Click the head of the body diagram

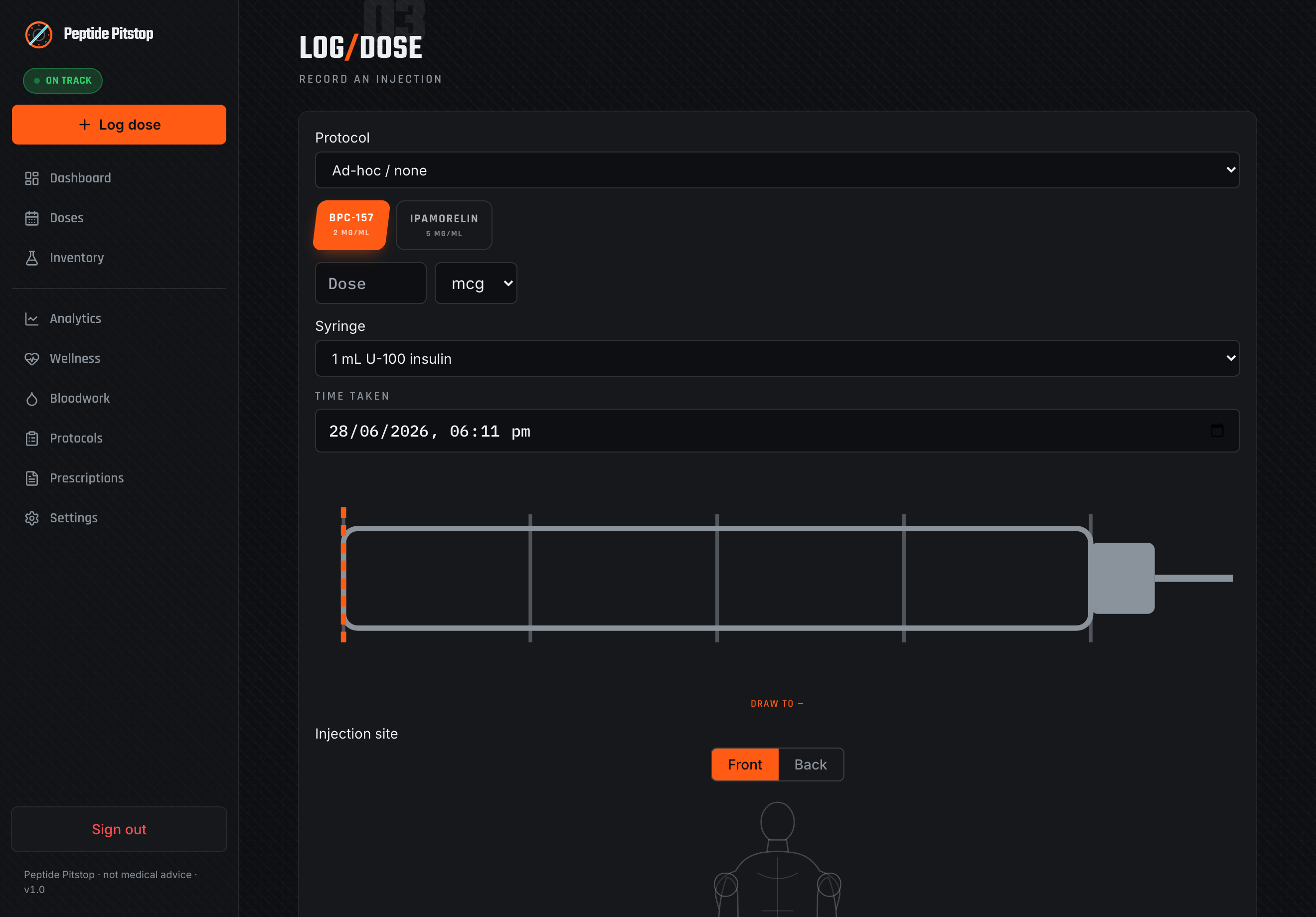click(777, 821)
